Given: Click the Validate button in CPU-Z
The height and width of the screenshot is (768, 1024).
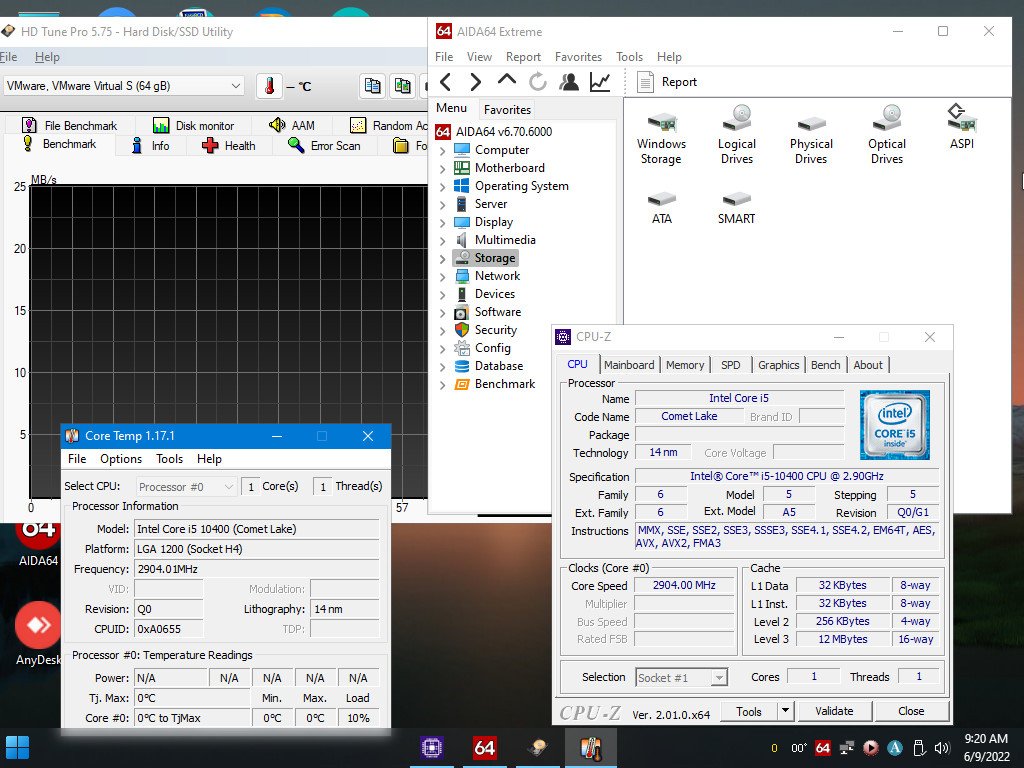Looking at the screenshot, I should 834,711.
